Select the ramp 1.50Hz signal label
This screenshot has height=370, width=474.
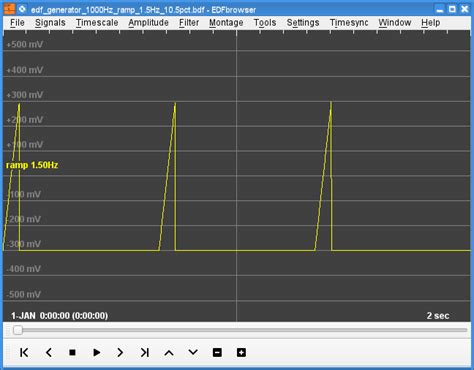coord(32,165)
